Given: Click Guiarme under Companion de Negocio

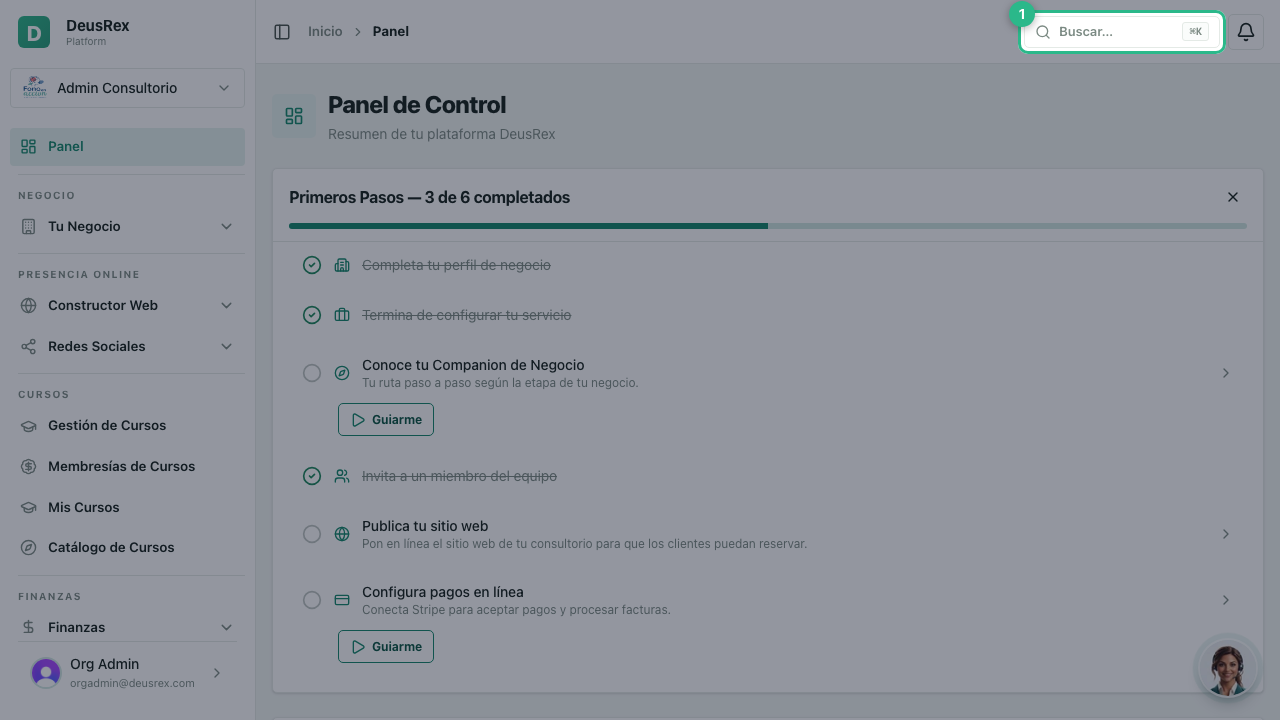Looking at the screenshot, I should [x=386, y=419].
